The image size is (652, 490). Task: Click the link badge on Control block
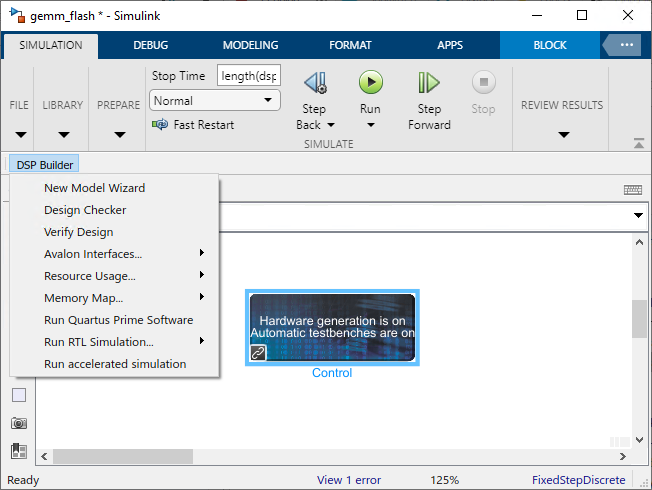pos(258,353)
